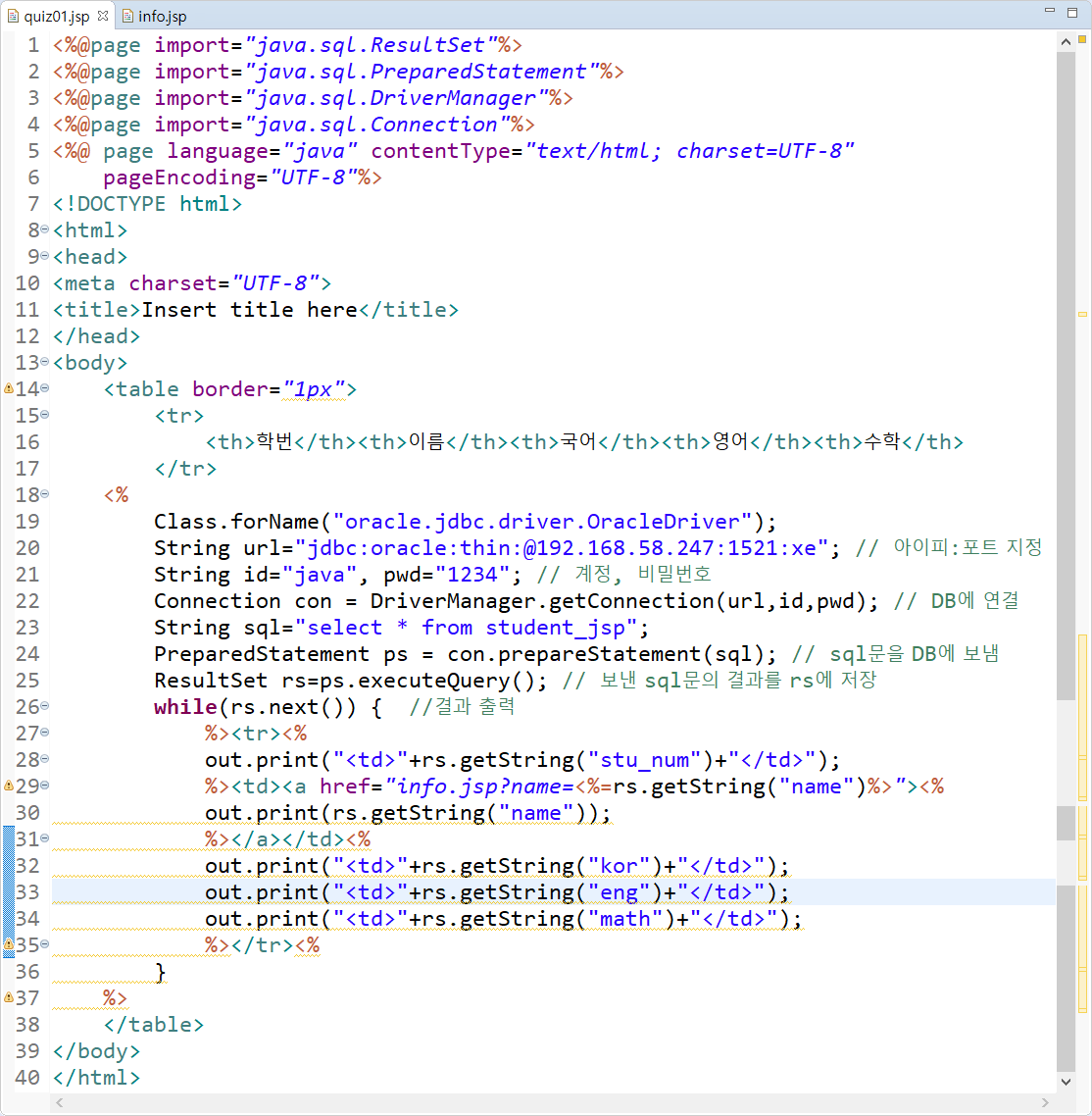Collapse the head tag fold on line 9
Image resolution: width=1092 pixels, height=1116 pixels.
[45, 256]
